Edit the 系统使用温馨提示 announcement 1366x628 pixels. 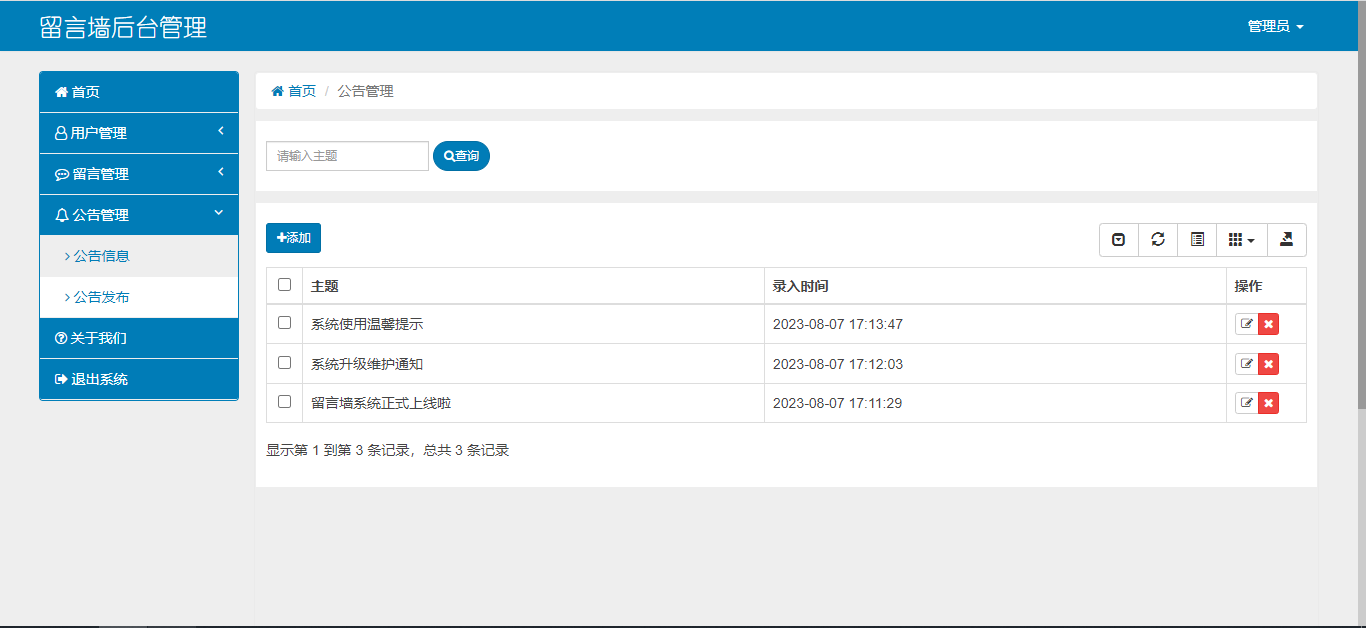tap(1246, 324)
